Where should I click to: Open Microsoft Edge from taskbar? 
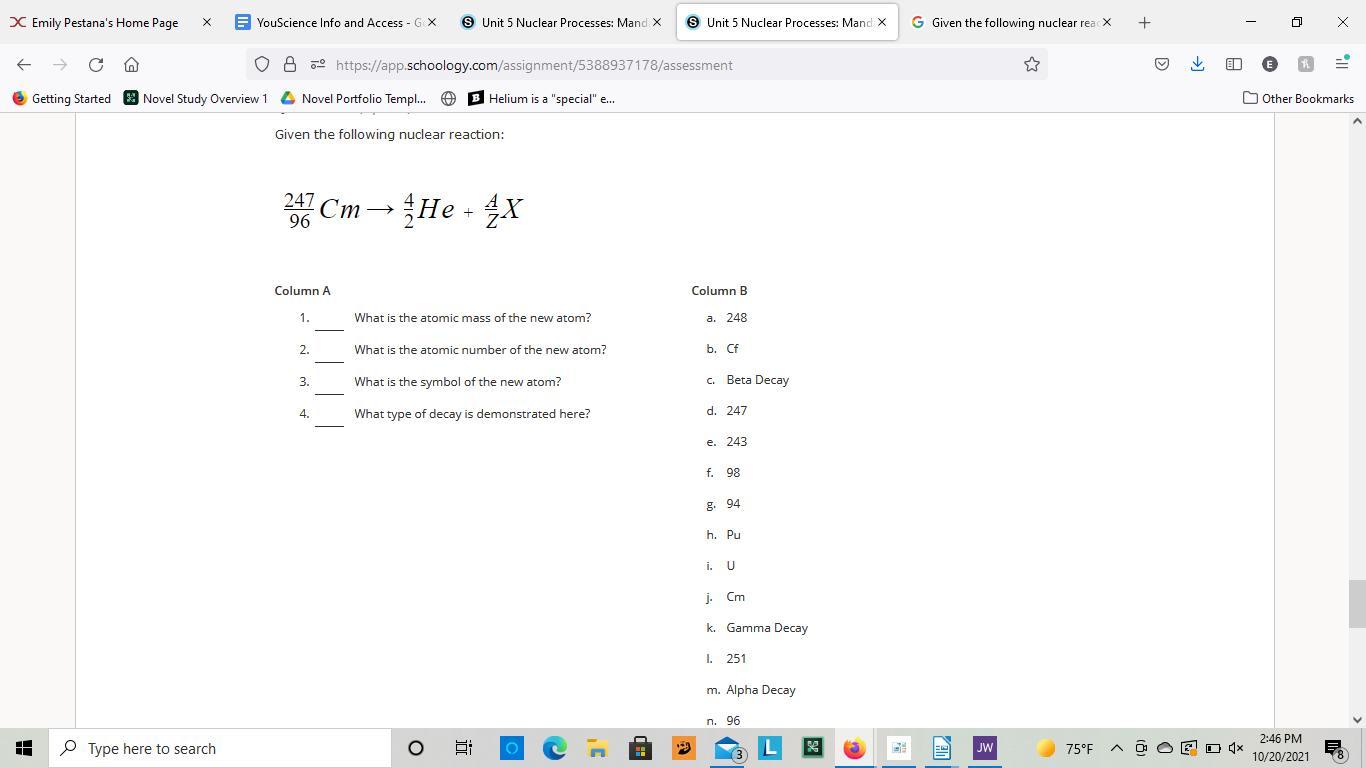point(554,748)
